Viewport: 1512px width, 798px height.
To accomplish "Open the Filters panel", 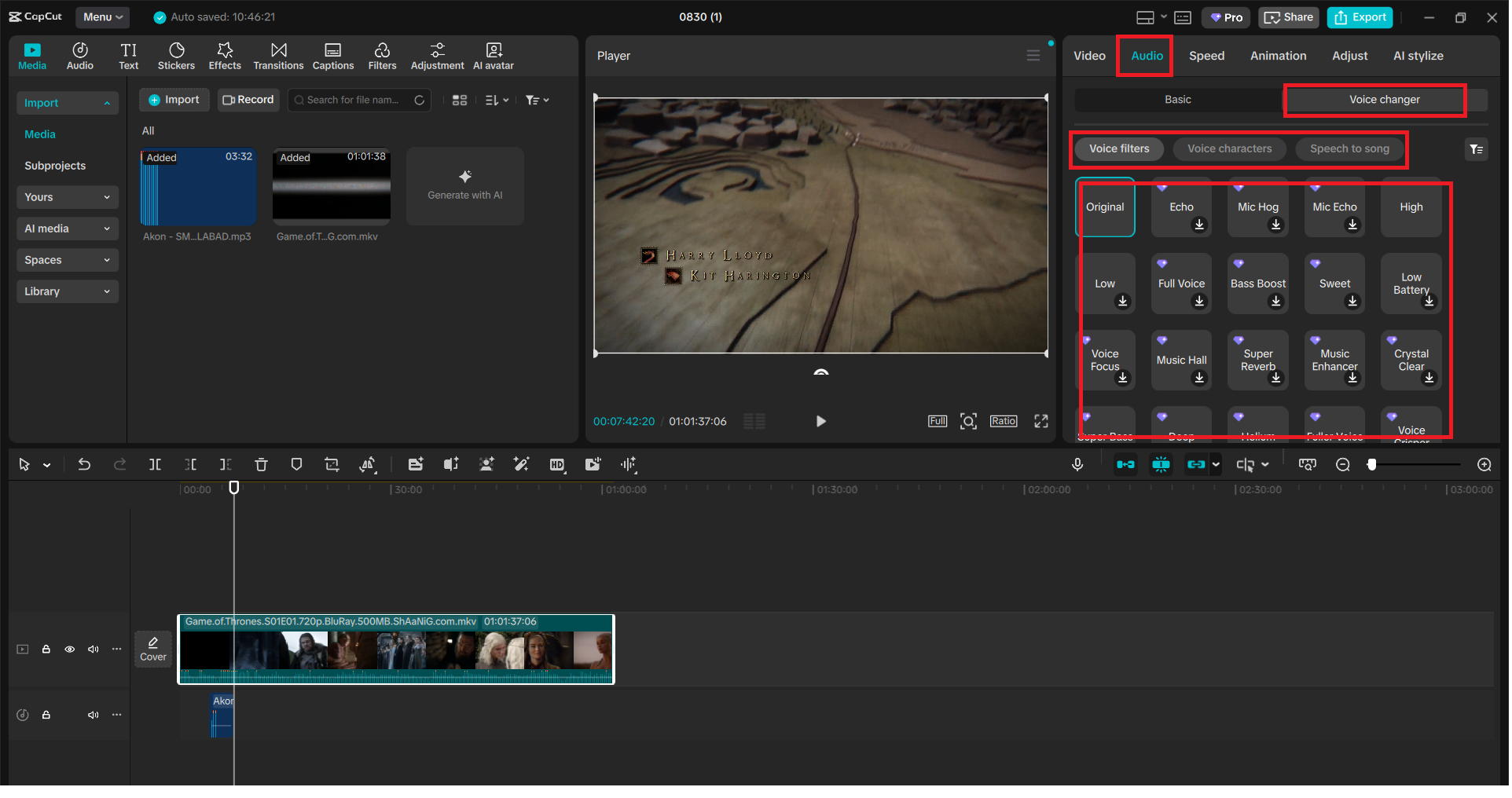I will (383, 57).
